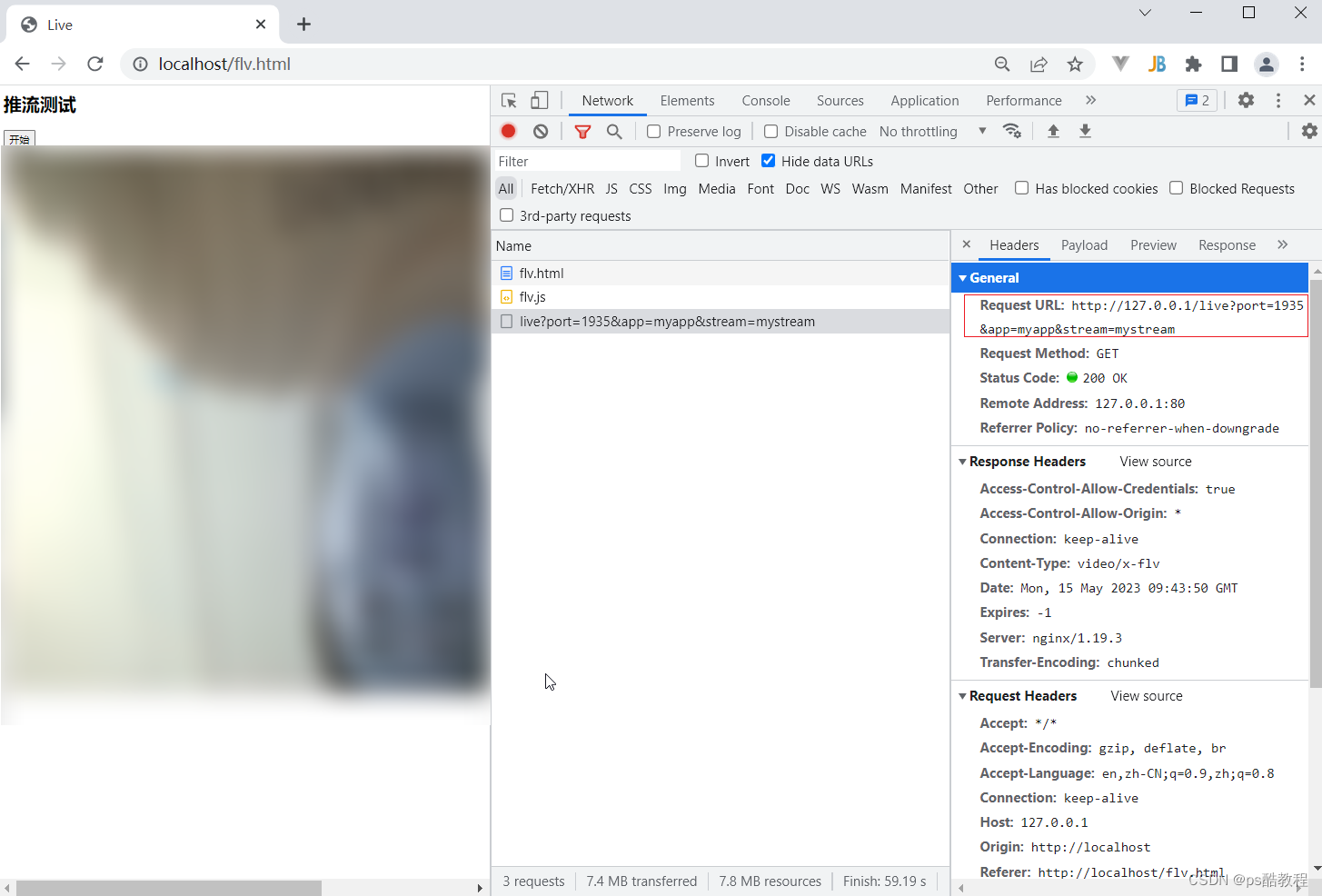Open the JB extension icon
This screenshot has height=896, width=1322.
coord(1157,64)
